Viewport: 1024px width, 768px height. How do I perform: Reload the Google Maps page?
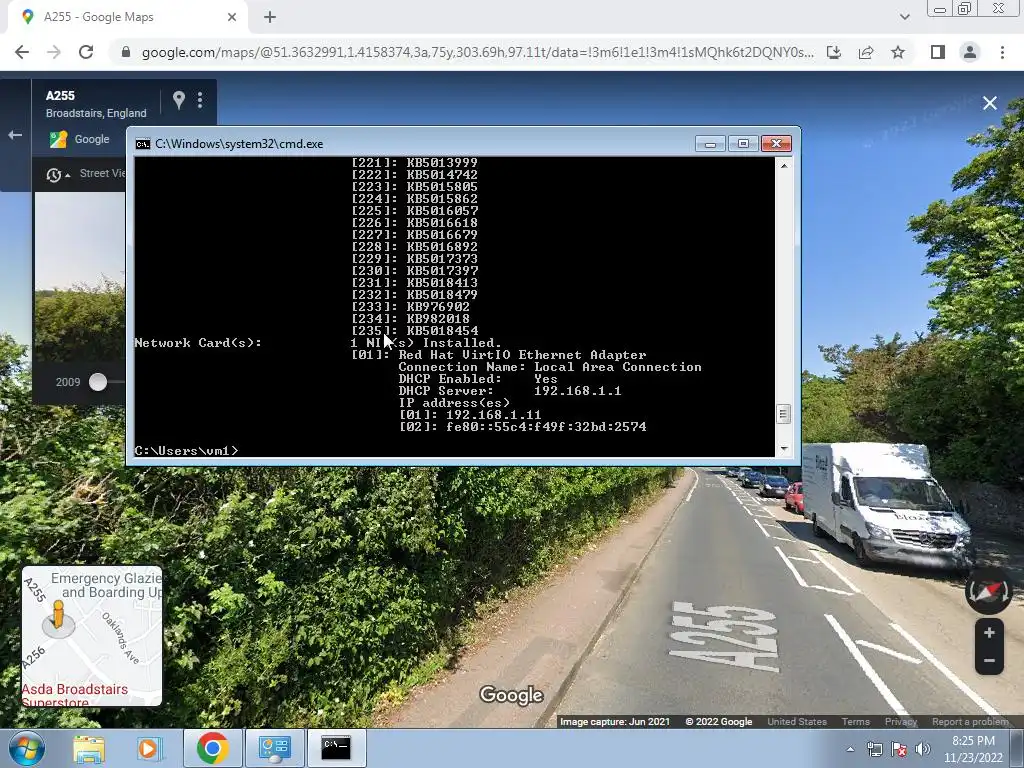click(86, 52)
